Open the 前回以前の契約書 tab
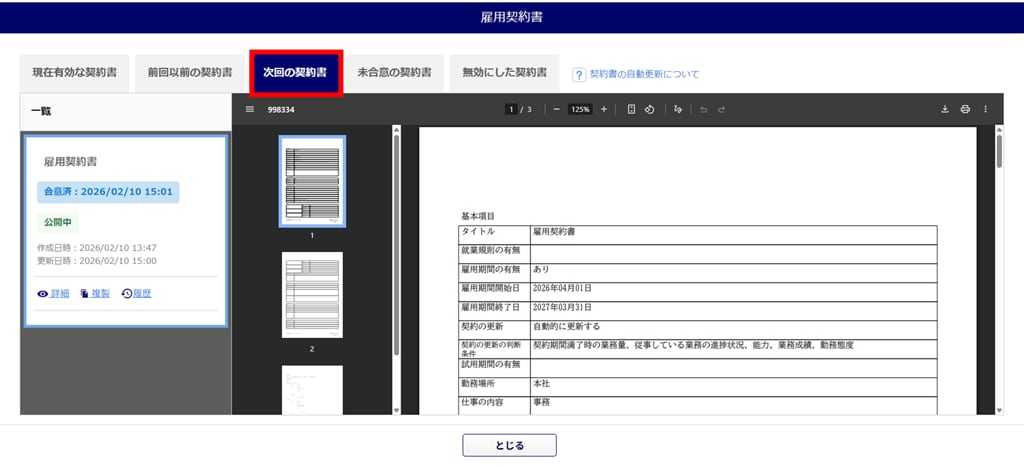The image size is (1024, 467). (x=189, y=73)
